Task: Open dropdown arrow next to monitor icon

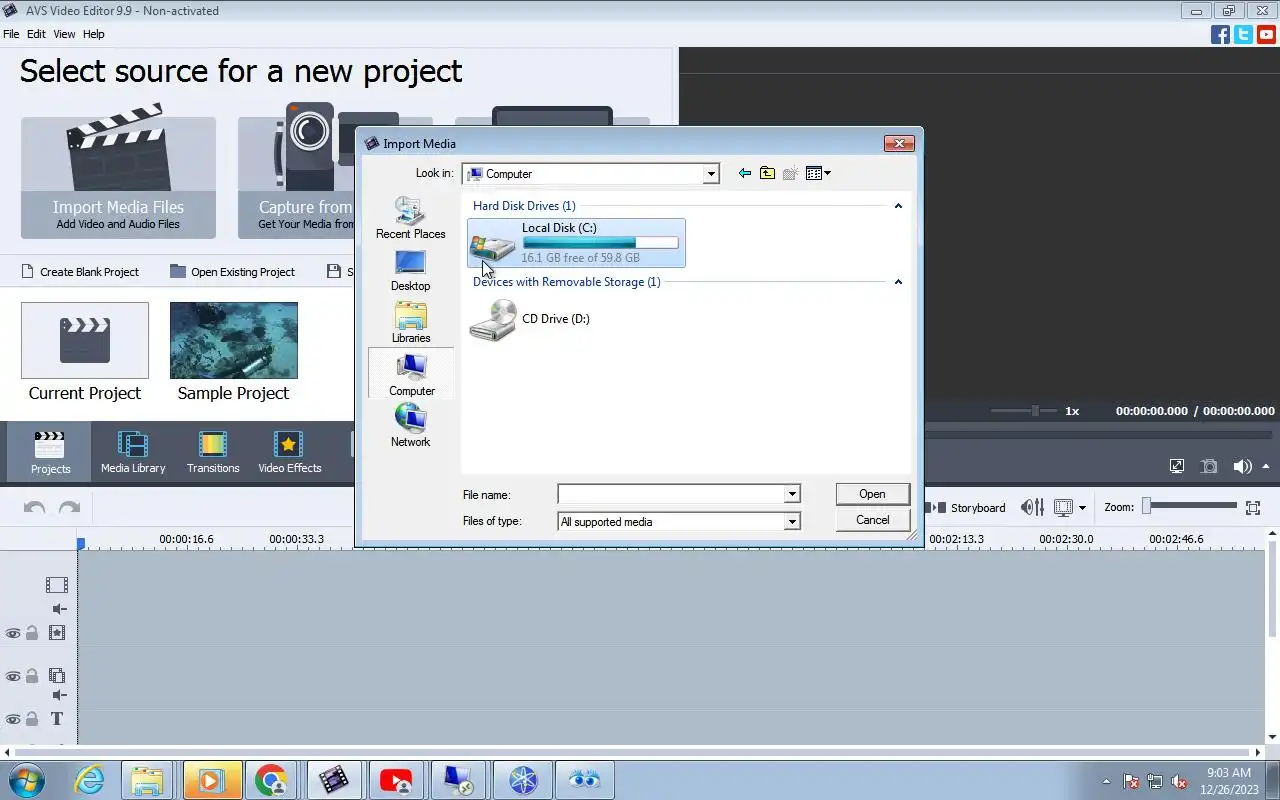Action: pos(1082,508)
